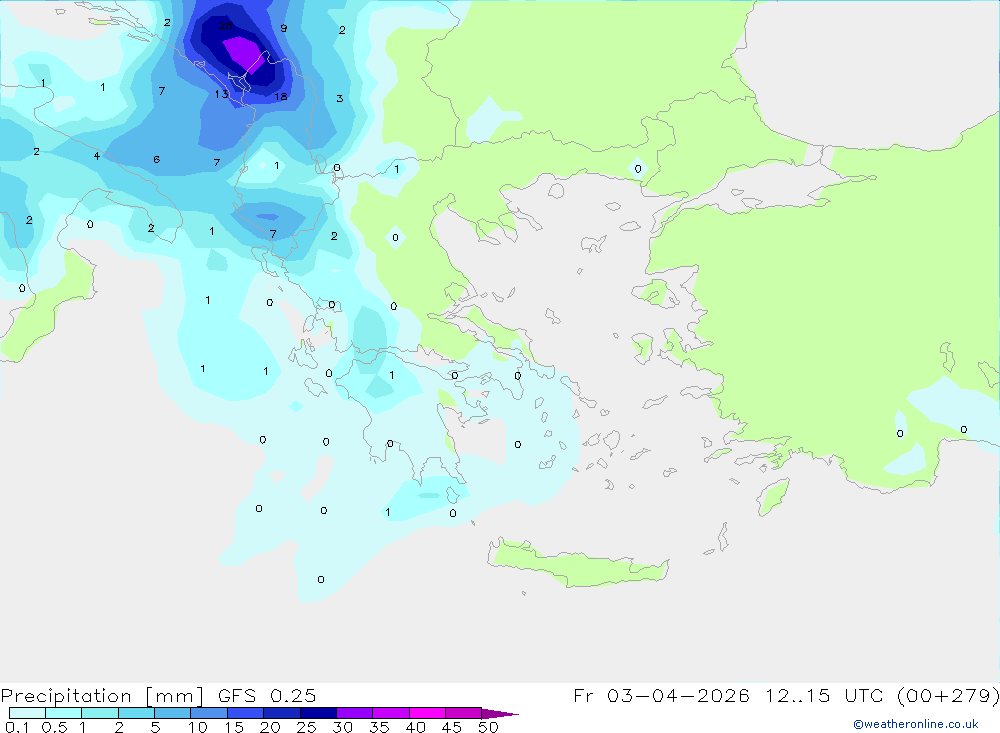Select the 10–15 mm legend color swatch
1000x733 pixels.
click(209, 713)
